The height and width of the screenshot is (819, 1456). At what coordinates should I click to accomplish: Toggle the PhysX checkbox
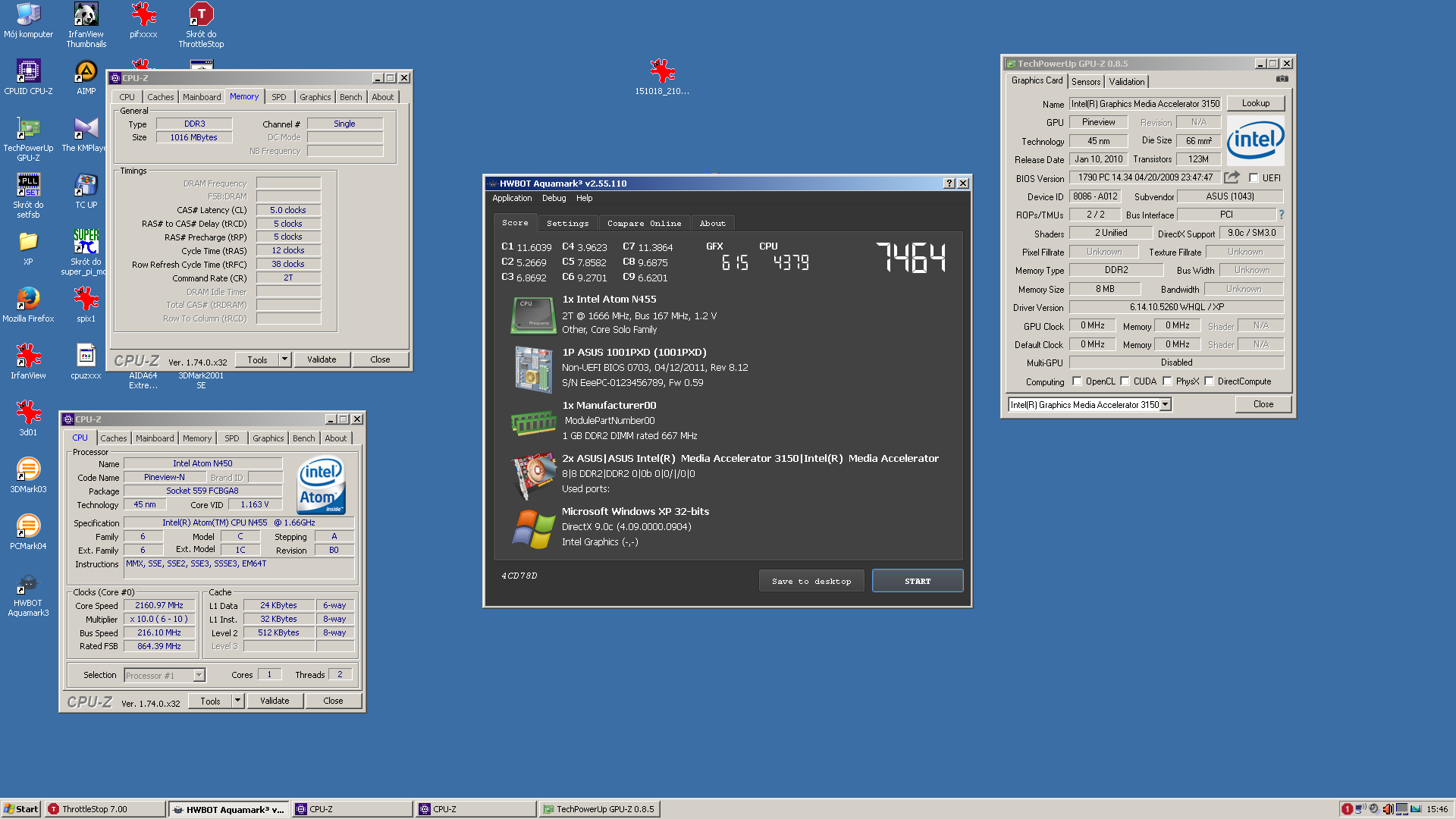[1167, 381]
